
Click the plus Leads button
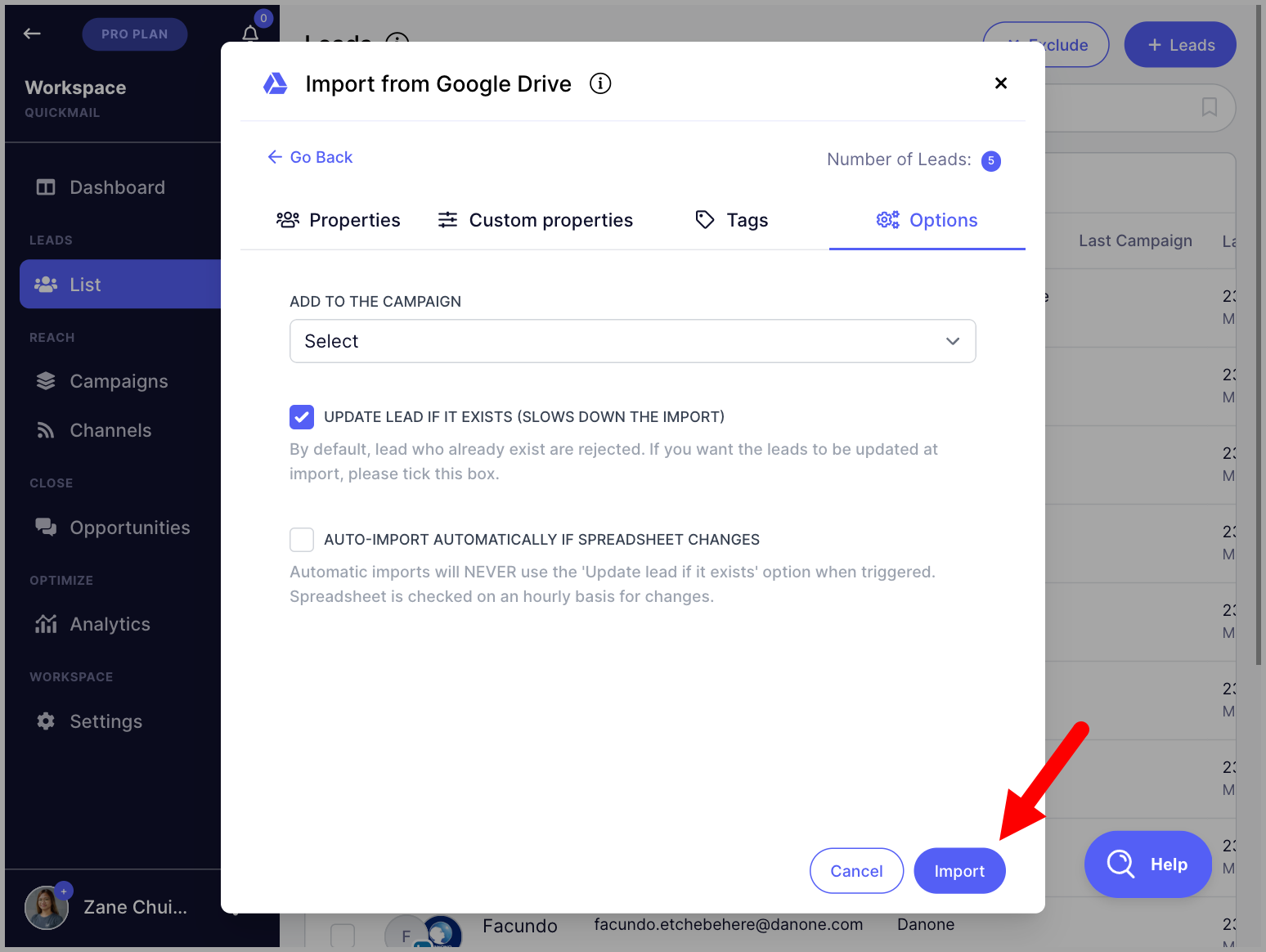pyautogui.click(x=1180, y=45)
